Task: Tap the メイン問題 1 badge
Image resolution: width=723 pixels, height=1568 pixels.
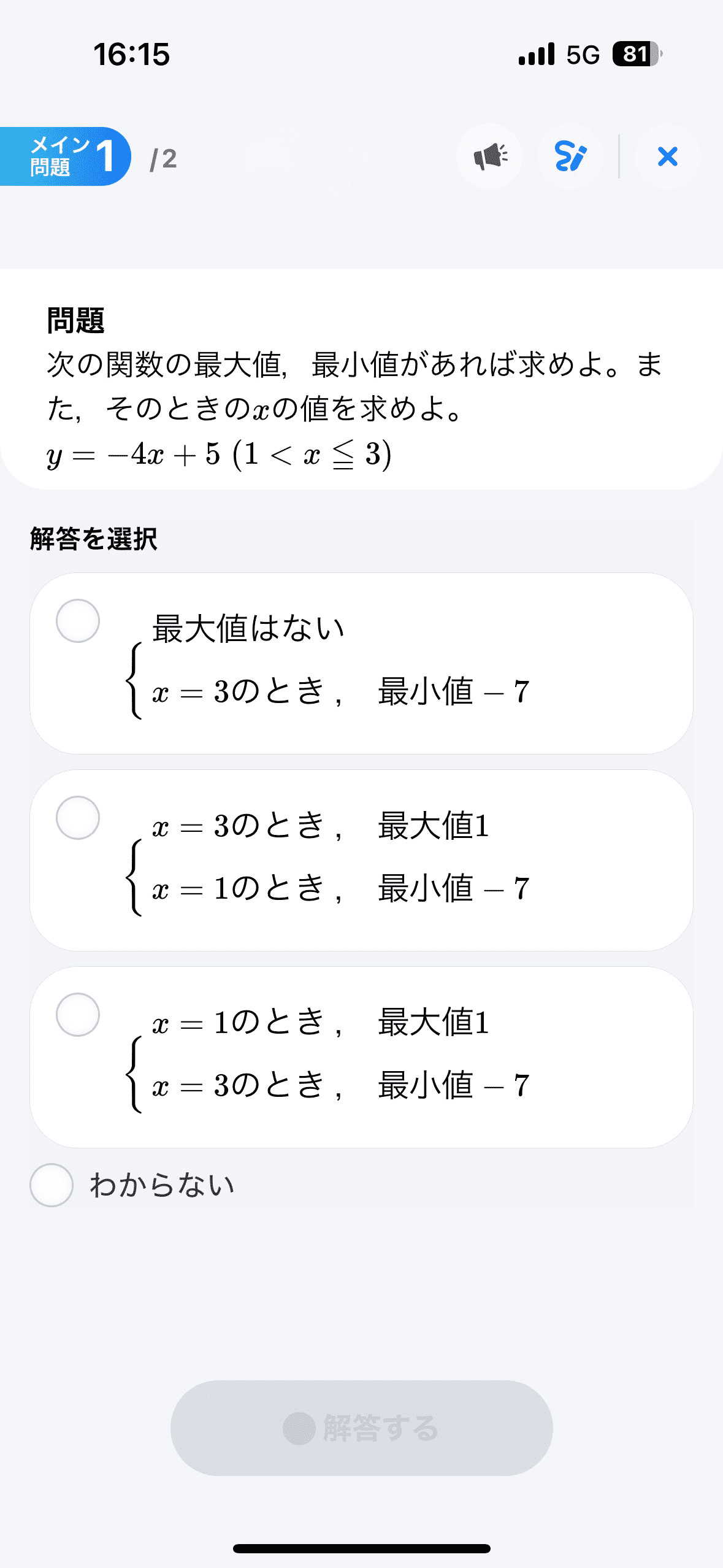Action: click(x=66, y=156)
